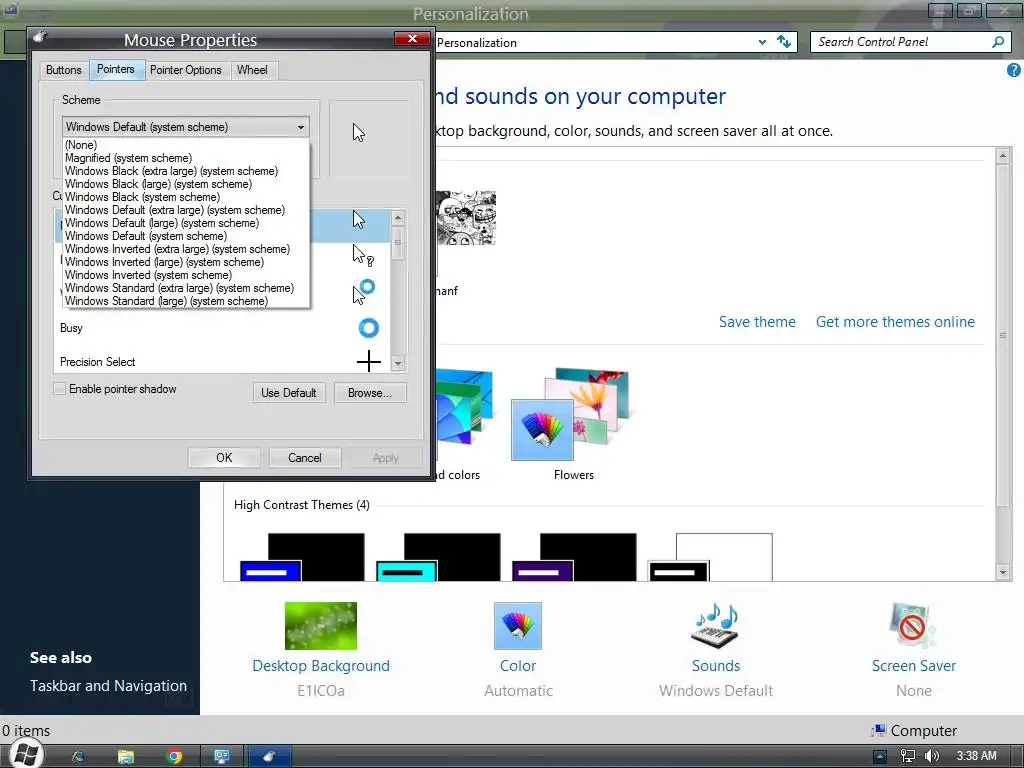Choose Magnified (system scheme)
Screen dimensions: 1024x768
click(x=186, y=158)
